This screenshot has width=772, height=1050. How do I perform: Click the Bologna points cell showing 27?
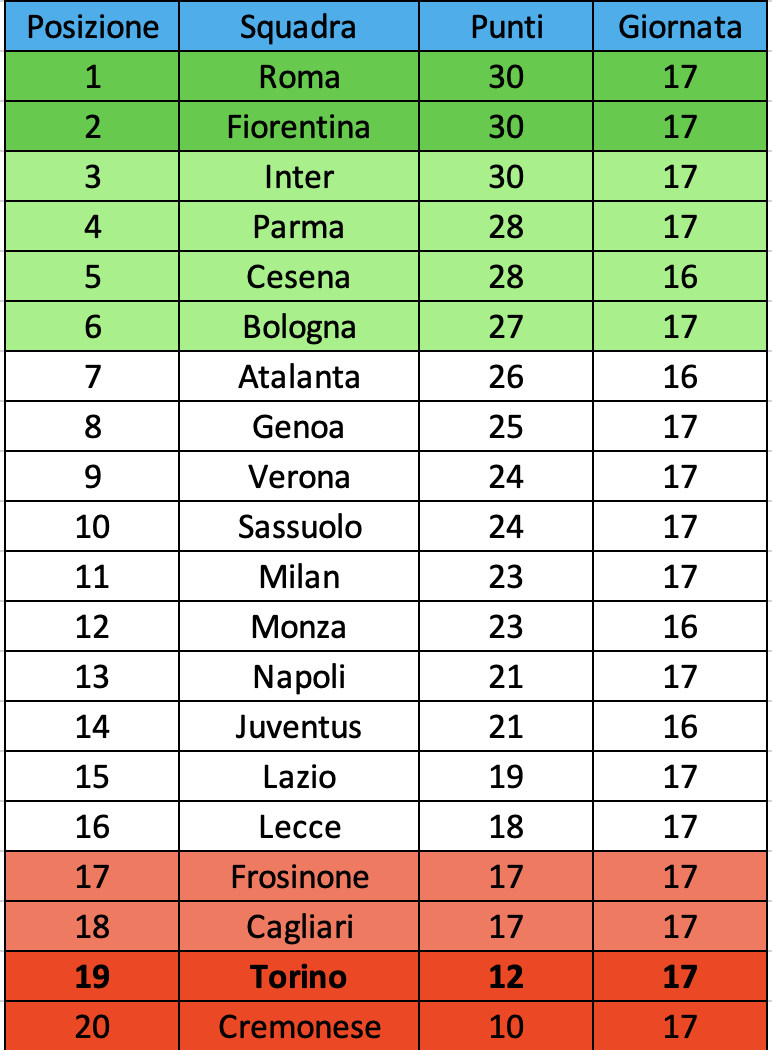(506, 327)
